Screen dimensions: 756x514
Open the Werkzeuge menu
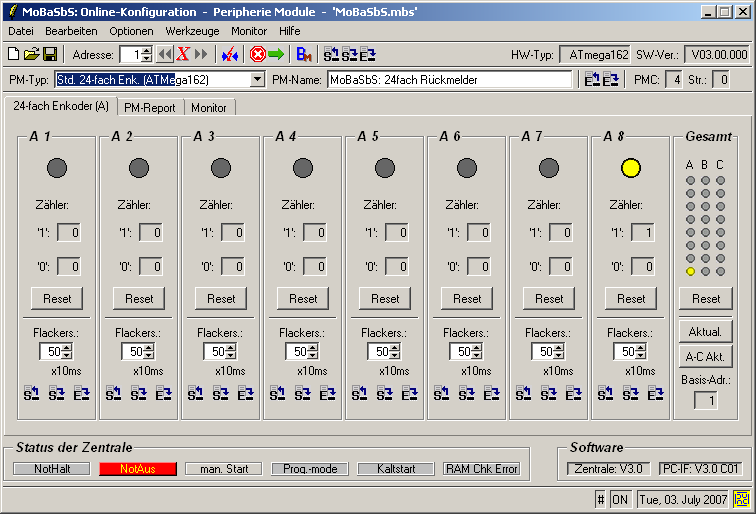point(192,31)
